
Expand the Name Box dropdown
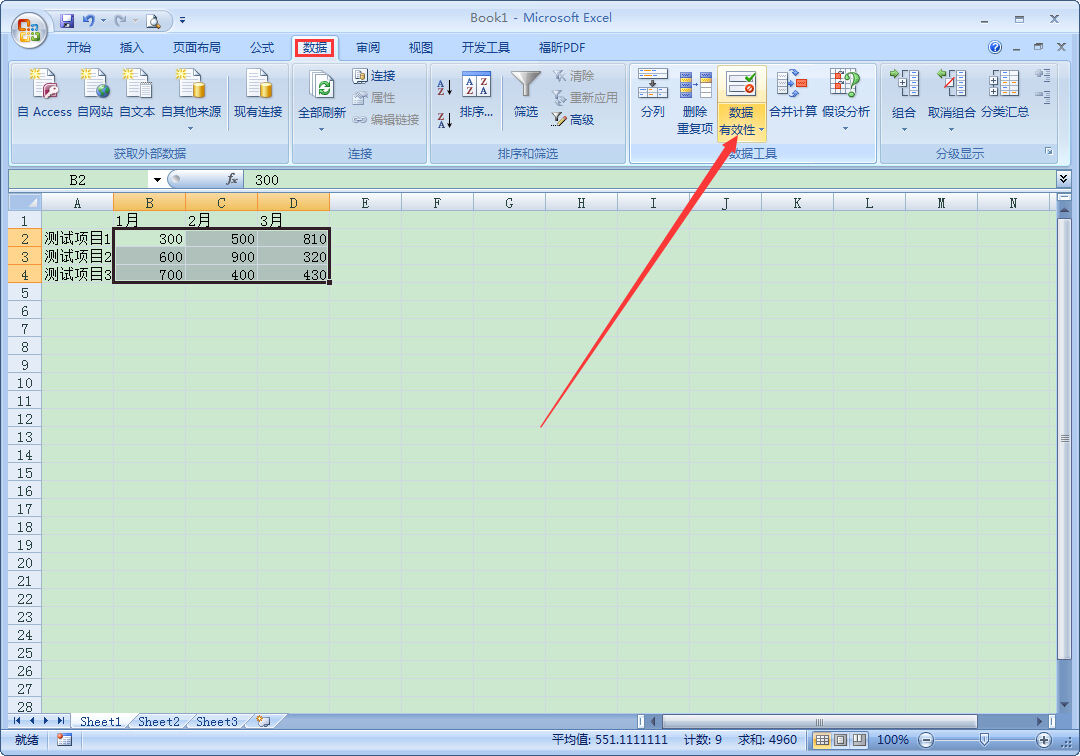(157, 180)
